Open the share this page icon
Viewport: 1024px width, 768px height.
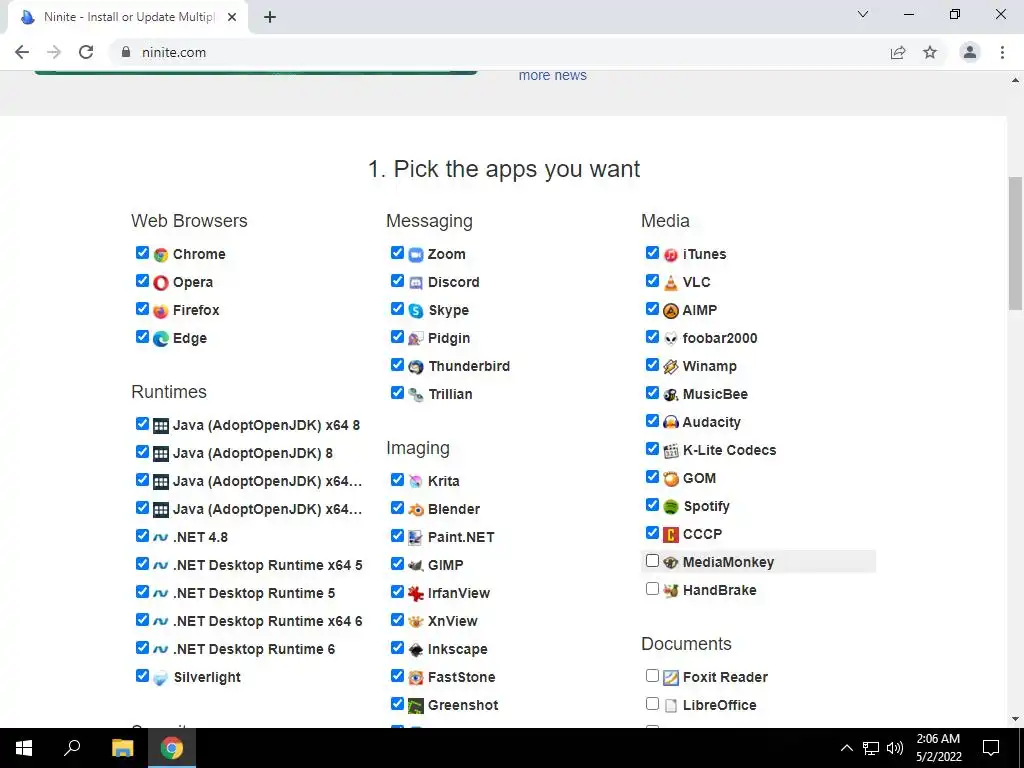click(x=898, y=52)
